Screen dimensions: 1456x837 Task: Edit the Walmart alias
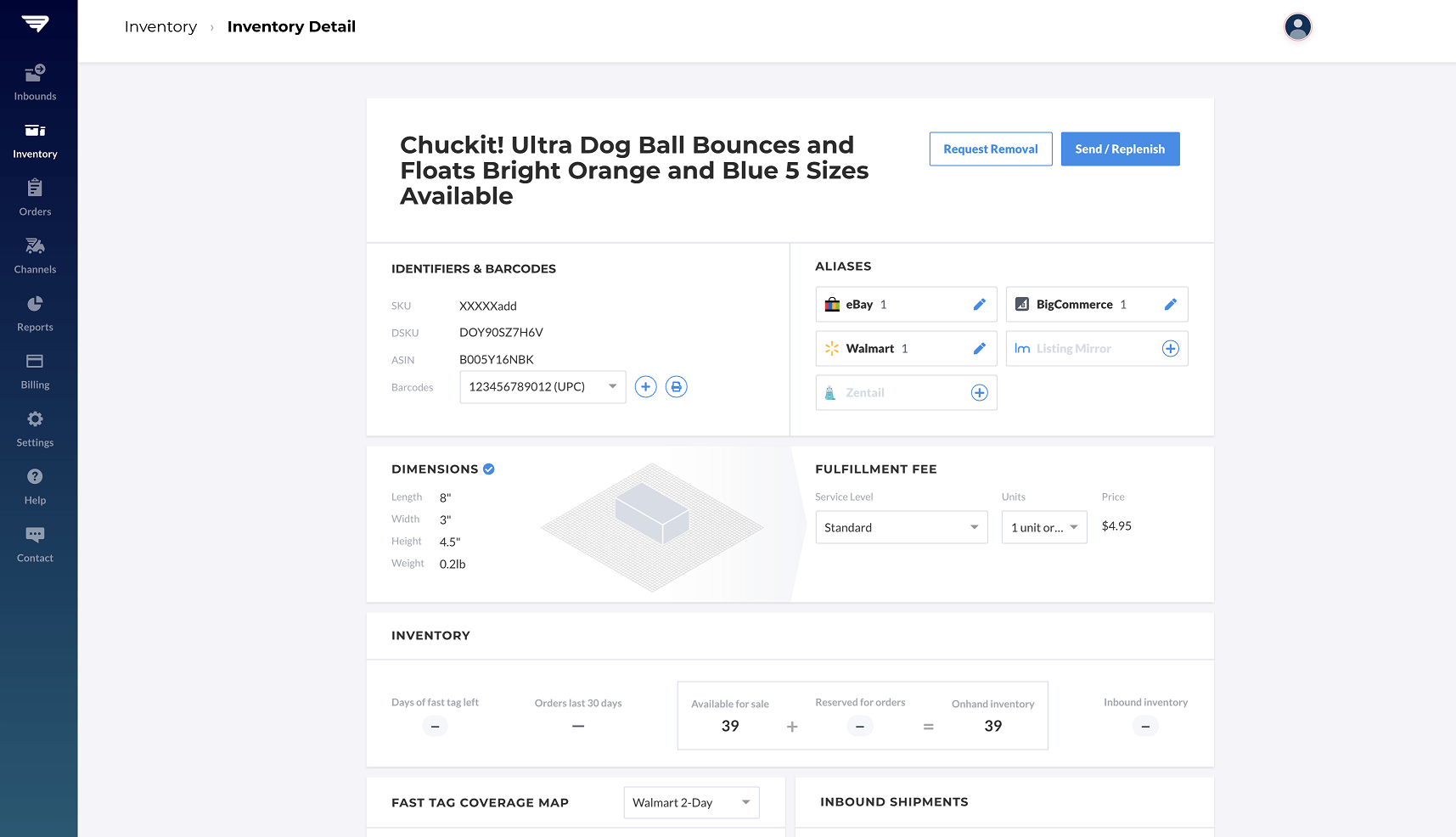pos(979,348)
